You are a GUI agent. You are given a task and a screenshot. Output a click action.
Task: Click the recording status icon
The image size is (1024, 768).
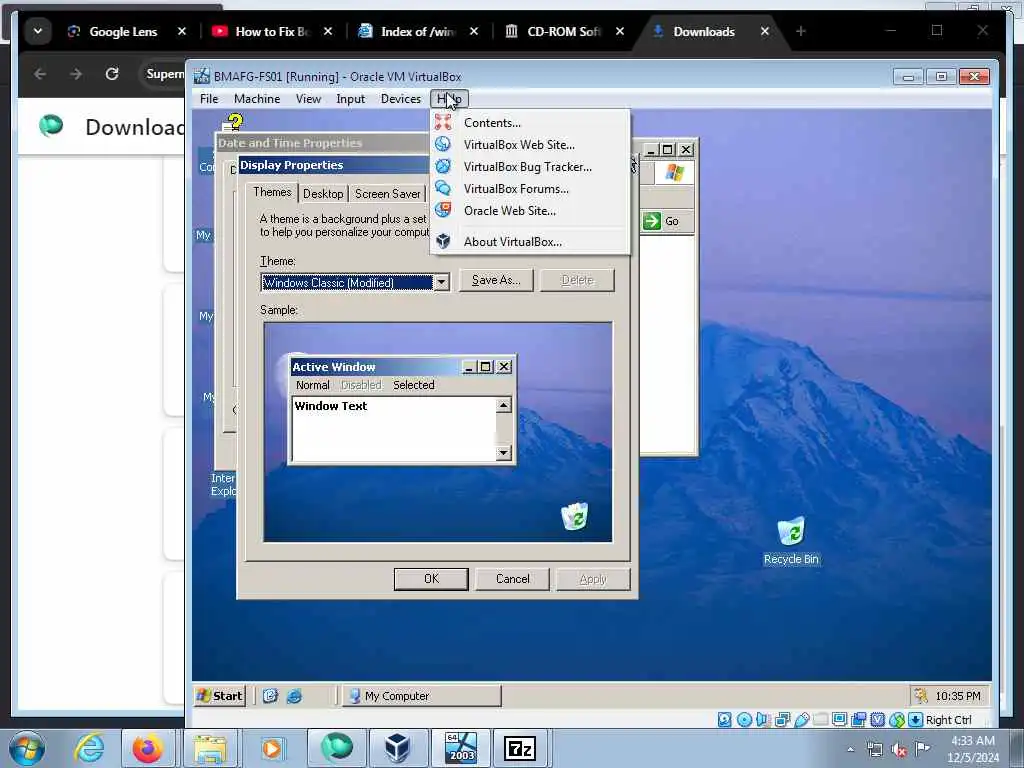pyautogui.click(x=859, y=720)
